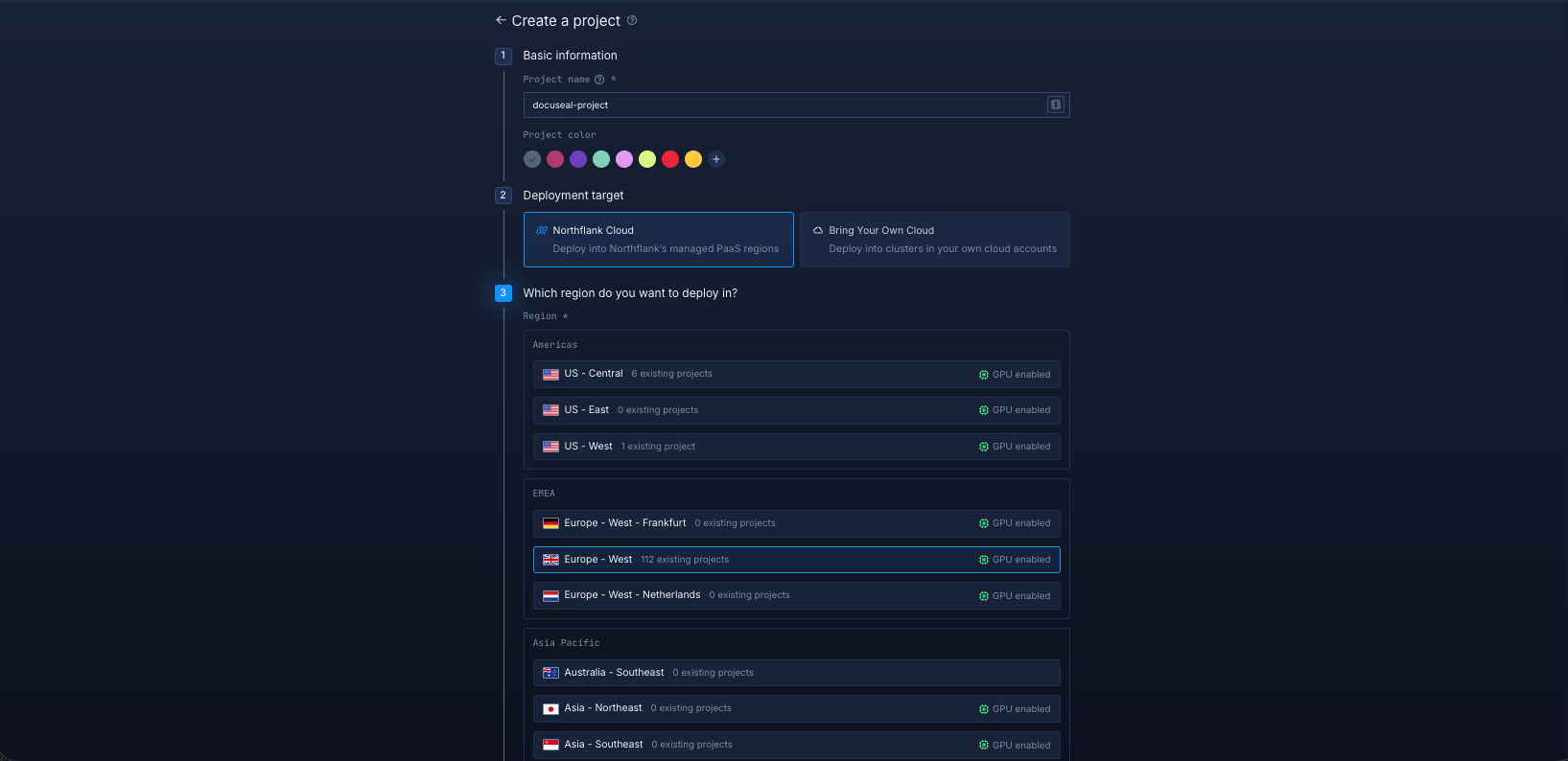This screenshot has height=761, width=1568.
Task: Select the Asia - Southeast region
Action: coord(796,745)
